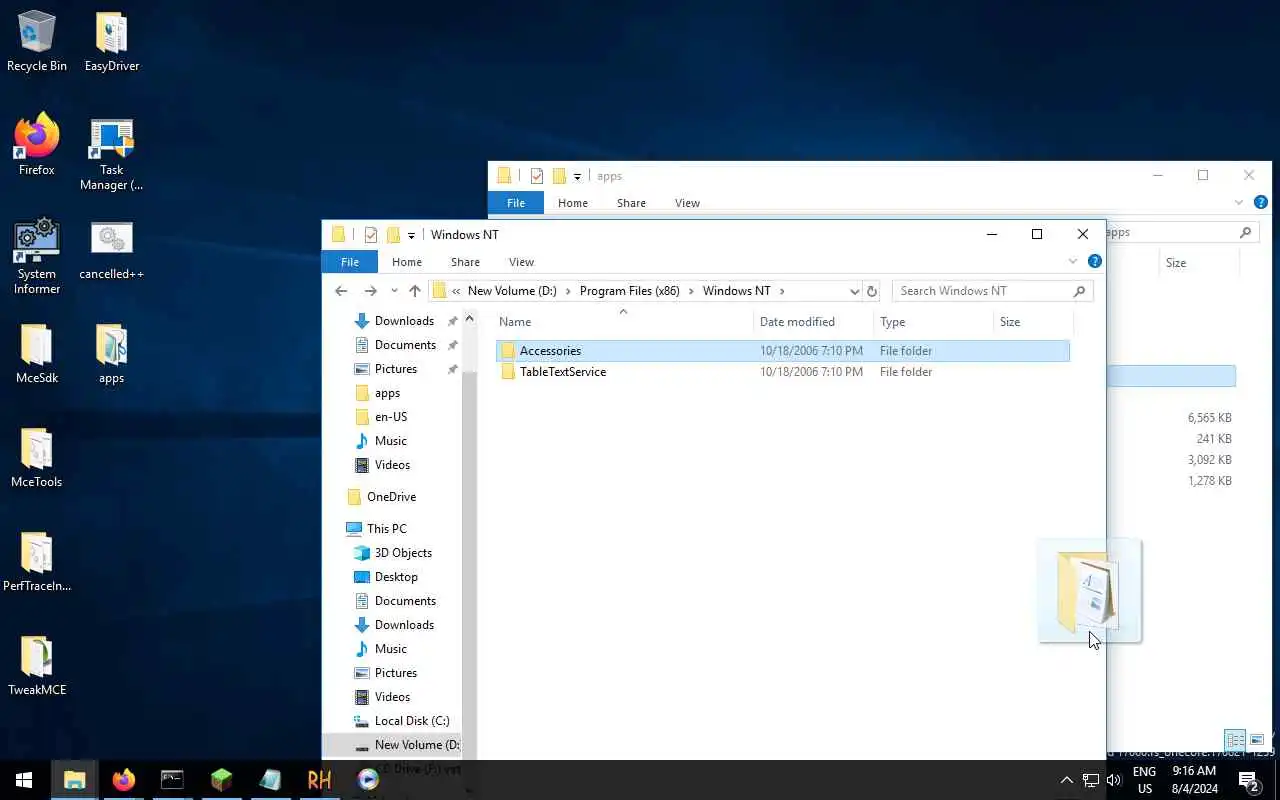Image resolution: width=1280 pixels, height=800 pixels.
Task: Open the notification center
Action: click(x=1248, y=780)
